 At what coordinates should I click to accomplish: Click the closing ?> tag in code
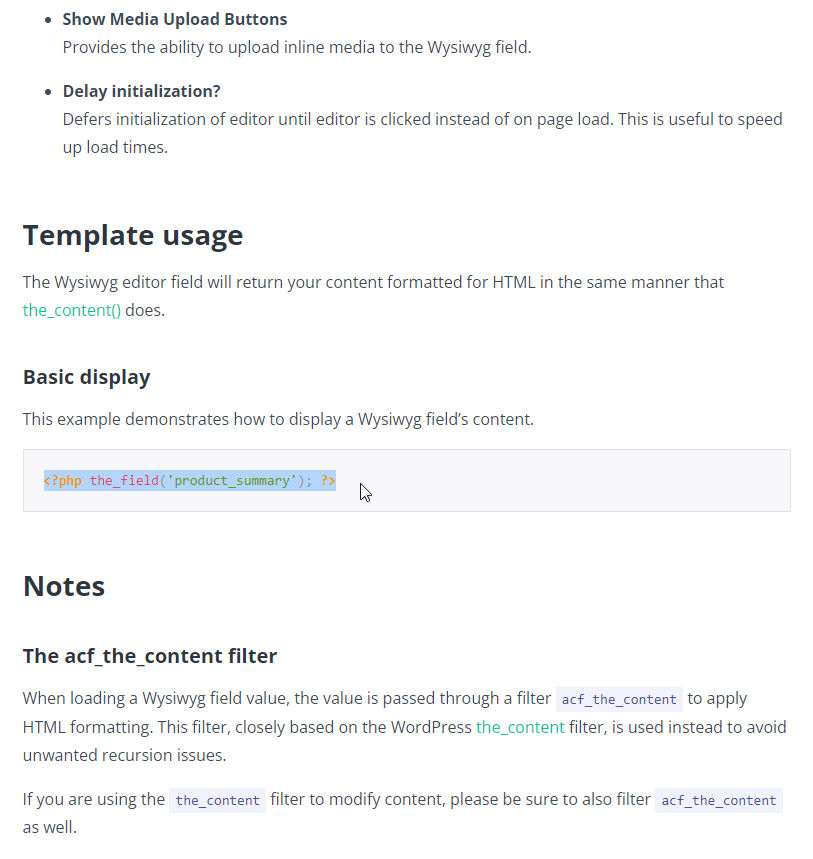328,480
